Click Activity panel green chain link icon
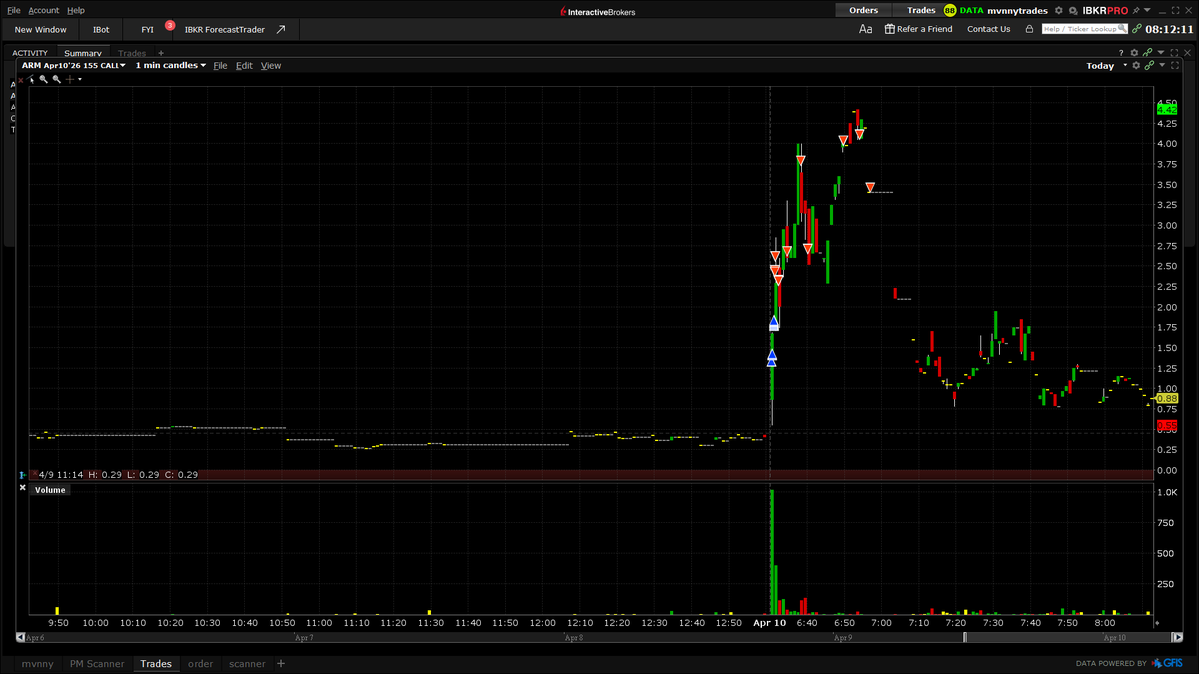Viewport: 1199px width, 674px height. [1148, 54]
